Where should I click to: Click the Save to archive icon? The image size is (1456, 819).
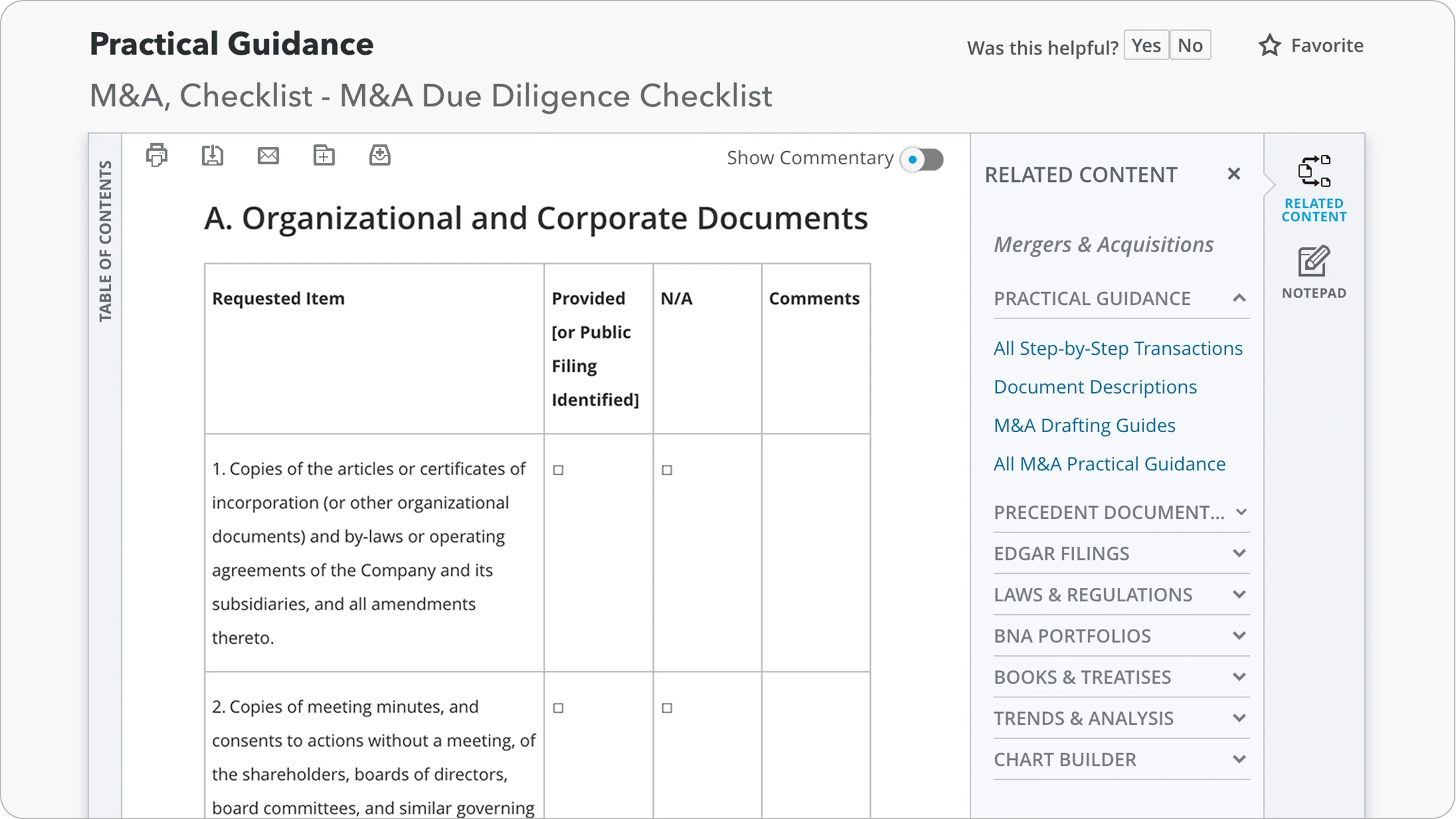coord(379,156)
